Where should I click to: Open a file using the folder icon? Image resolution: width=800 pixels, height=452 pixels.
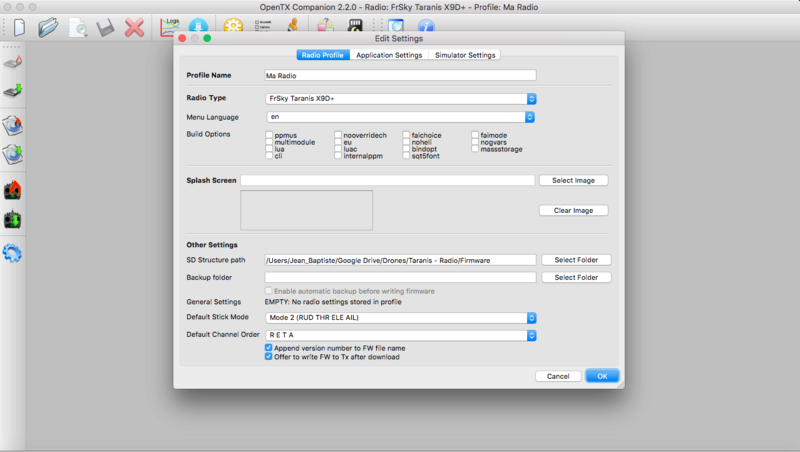[x=48, y=27]
